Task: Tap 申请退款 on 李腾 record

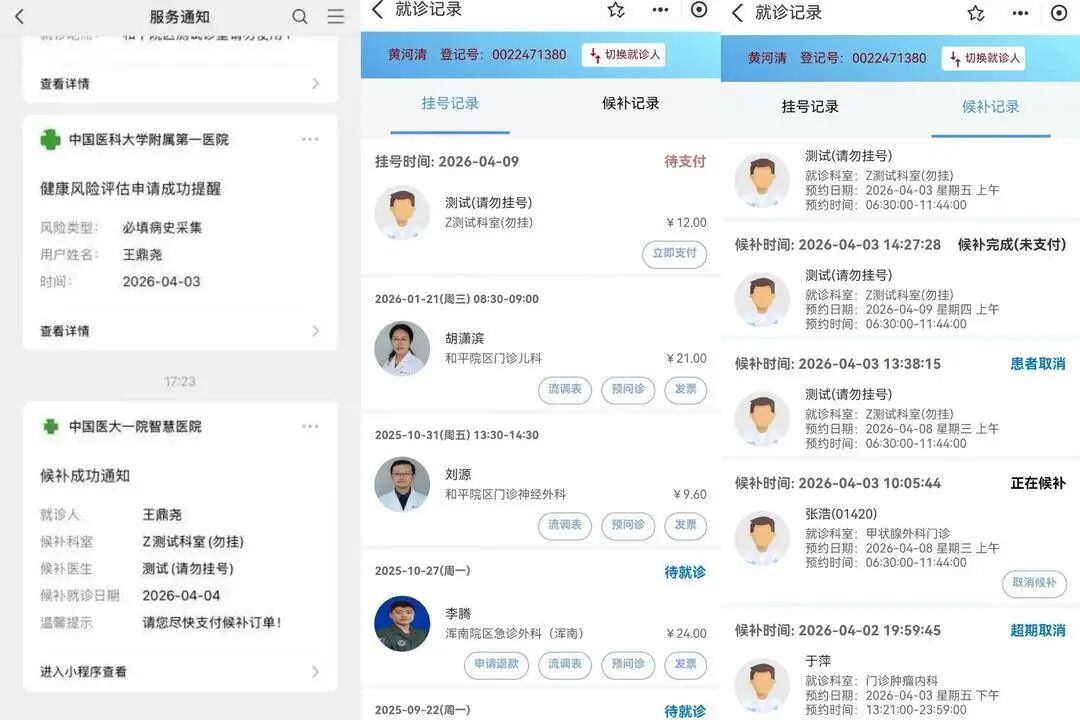Action: point(496,665)
